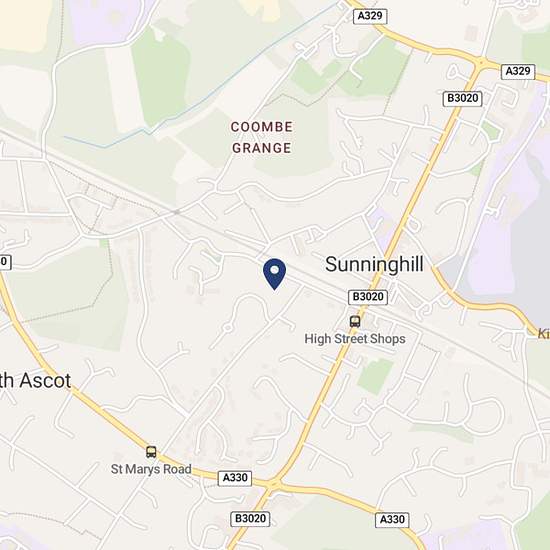Click the Sunninghill place label
The height and width of the screenshot is (550, 550).
click(x=374, y=264)
